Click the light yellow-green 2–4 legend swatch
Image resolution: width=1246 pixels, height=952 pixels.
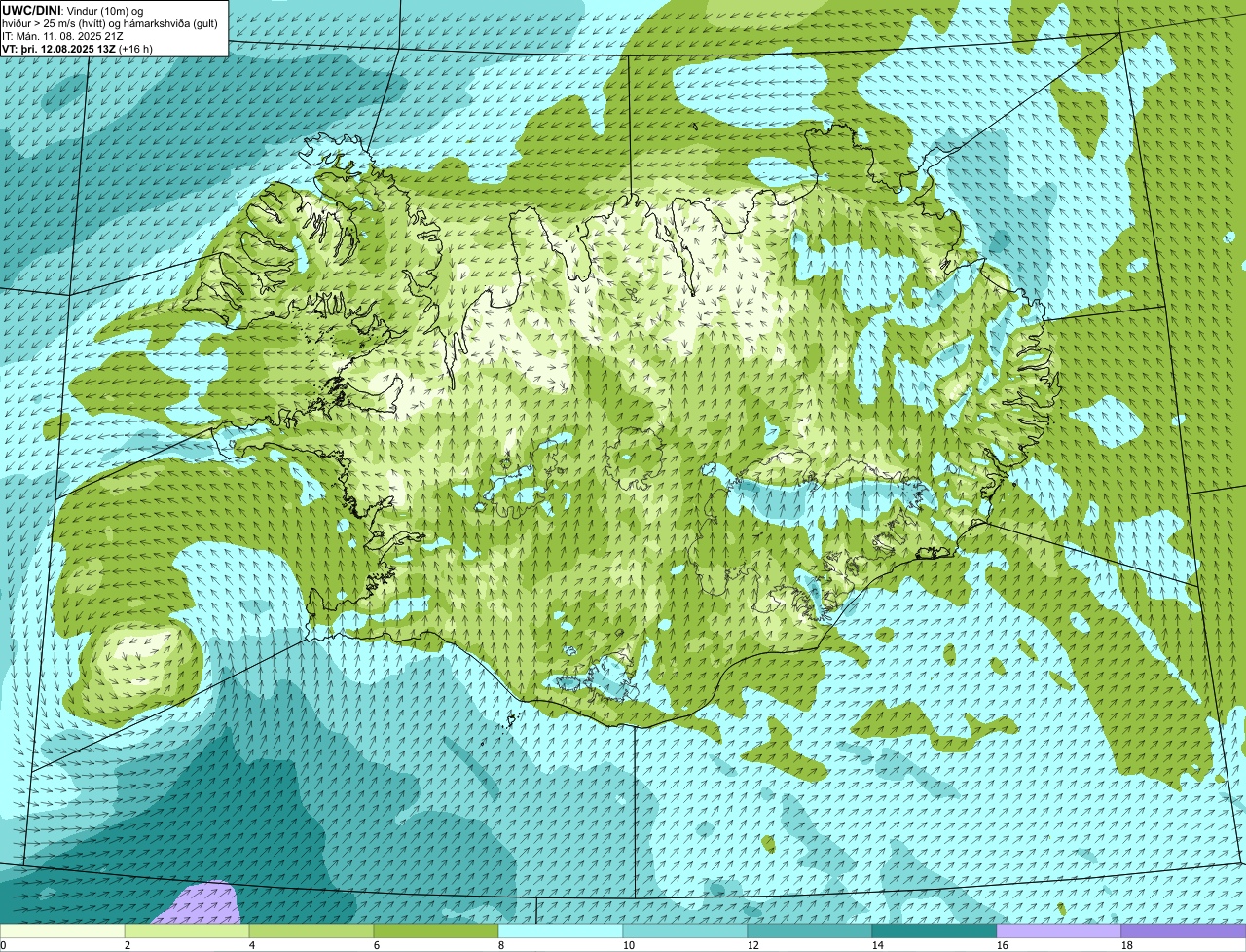pos(187,931)
